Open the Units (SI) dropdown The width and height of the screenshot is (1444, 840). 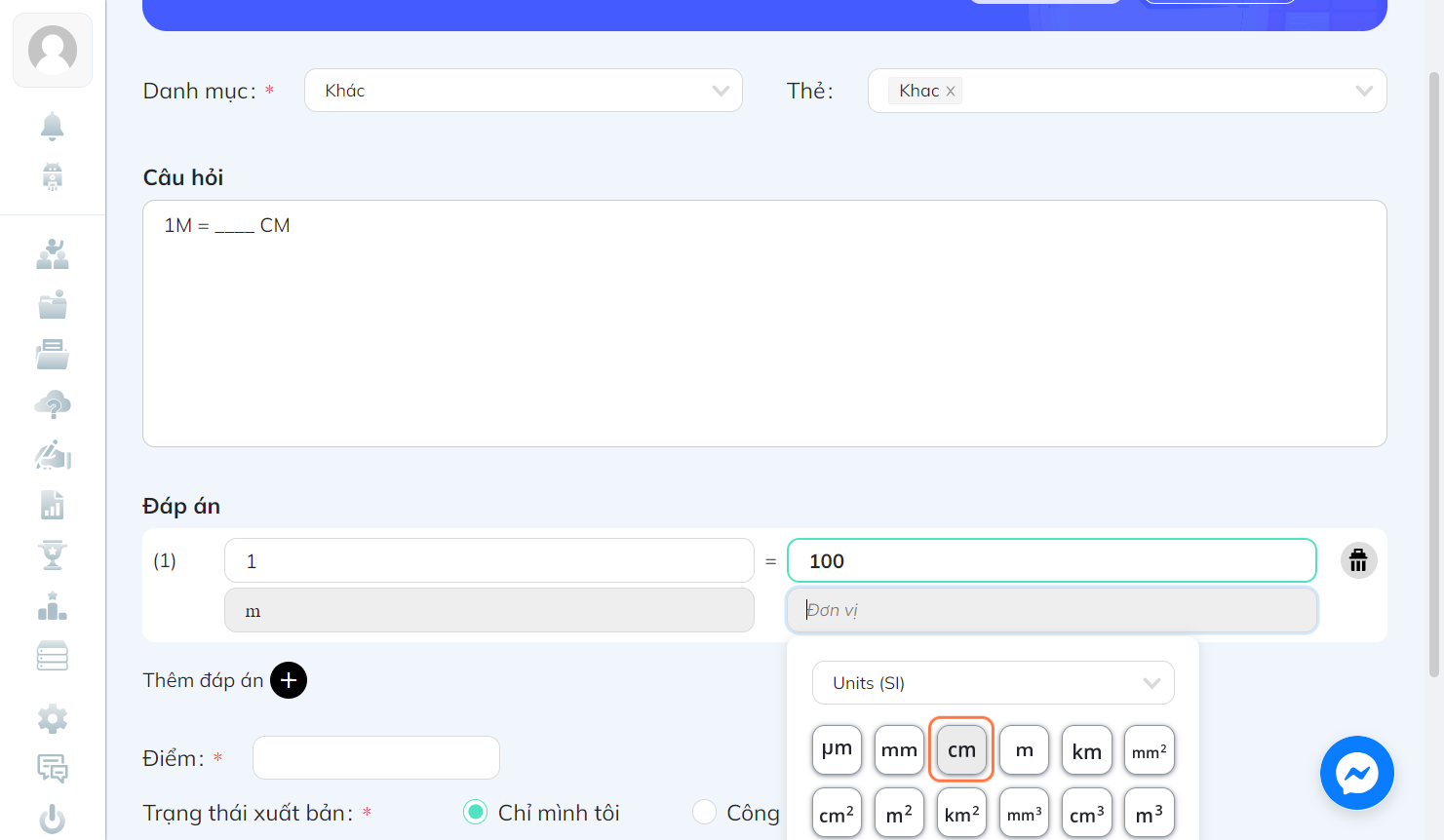[994, 683]
